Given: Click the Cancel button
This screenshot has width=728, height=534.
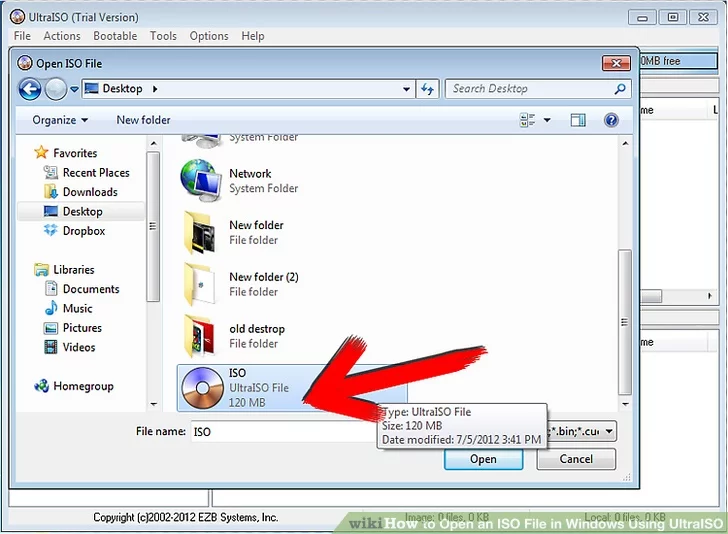Looking at the screenshot, I should click(576, 459).
